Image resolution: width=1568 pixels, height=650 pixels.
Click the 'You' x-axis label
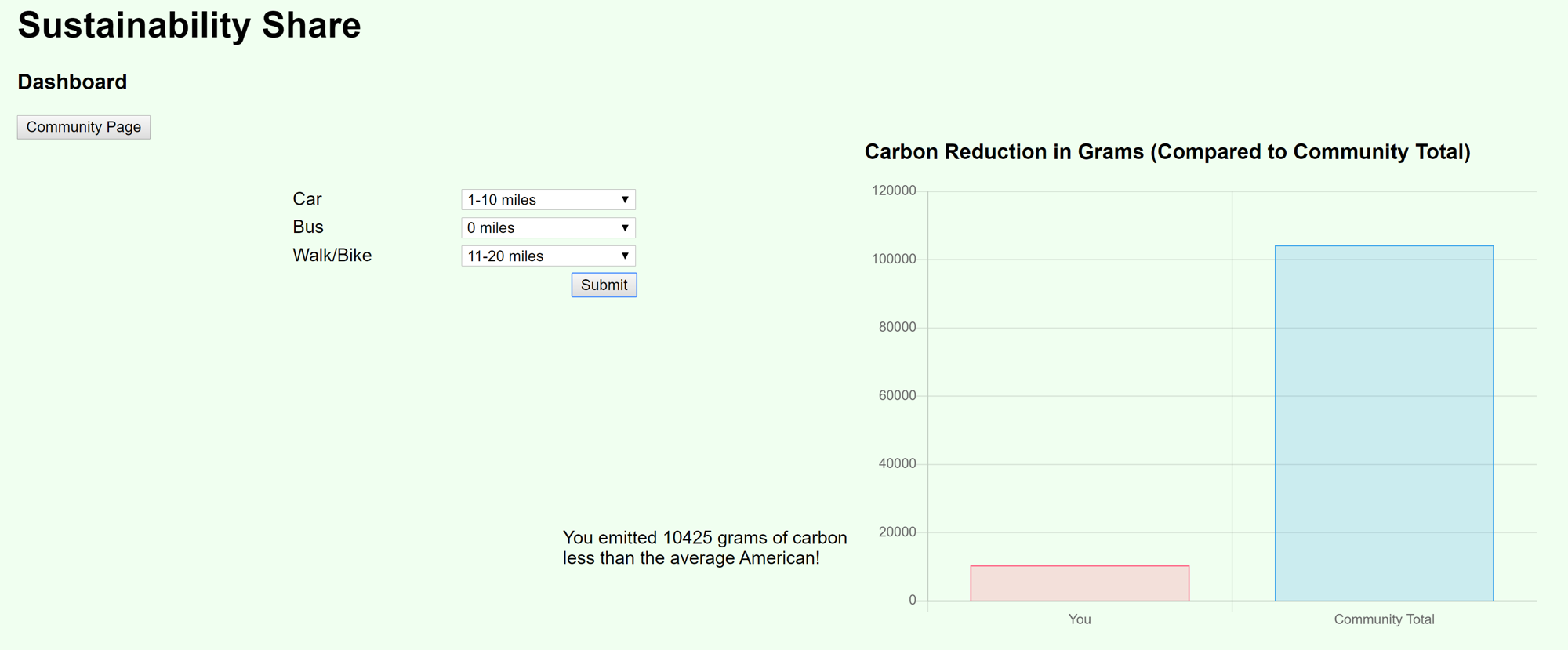1080,619
